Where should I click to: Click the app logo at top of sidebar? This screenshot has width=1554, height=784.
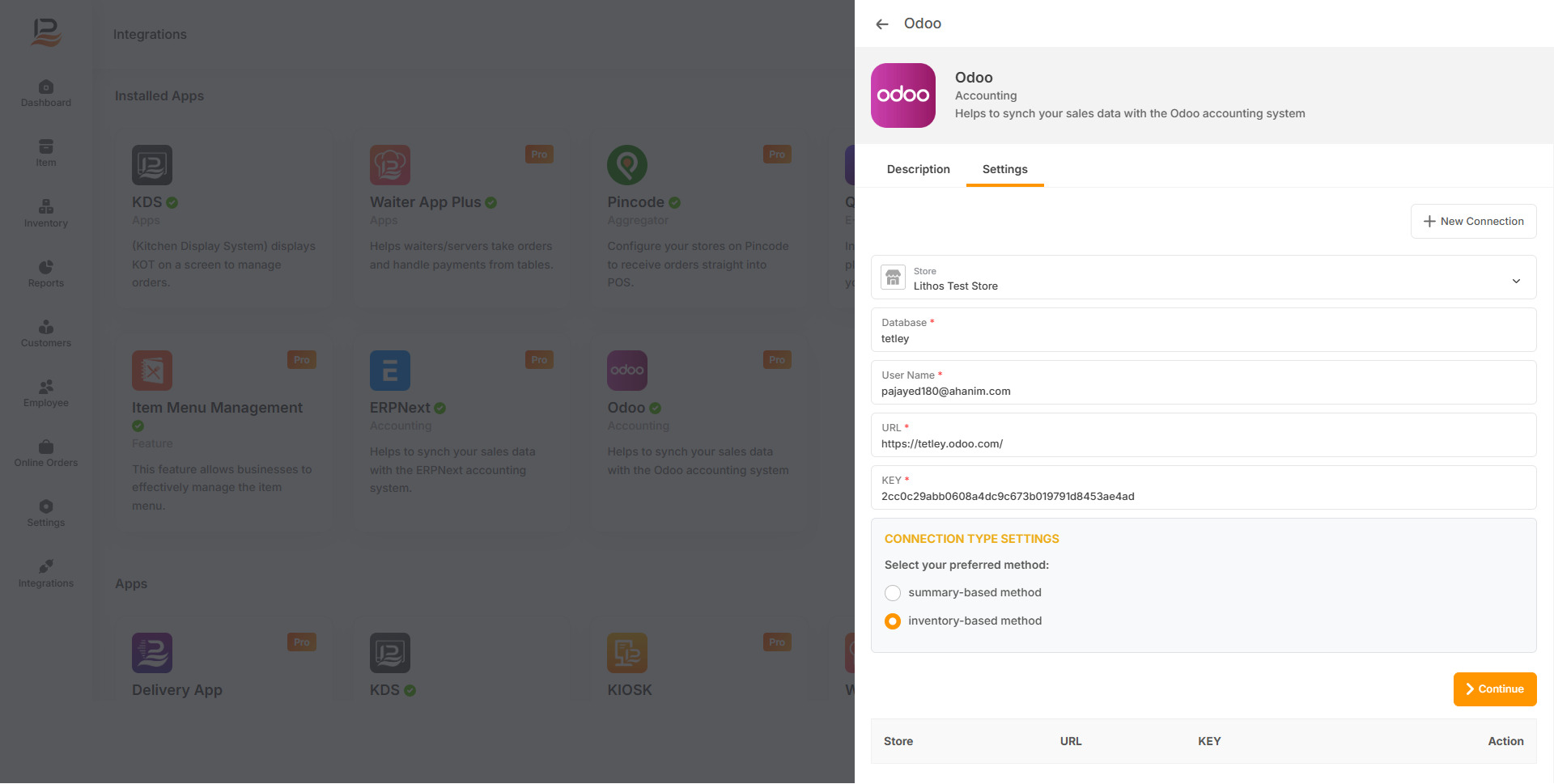(x=46, y=32)
